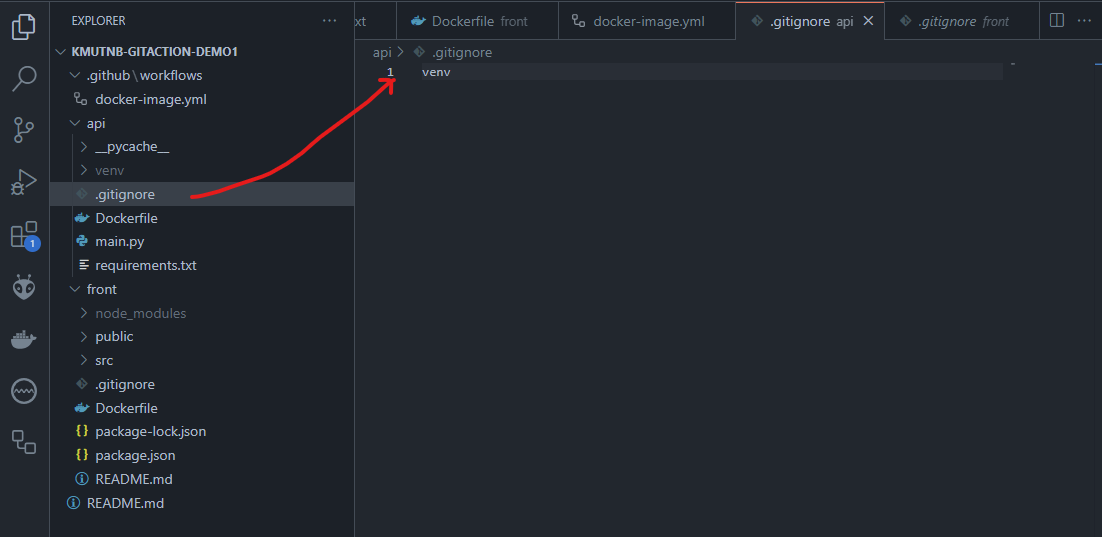Click the api breadcrumb segment
Viewport: 1102px width, 537px height.
[x=382, y=52]
